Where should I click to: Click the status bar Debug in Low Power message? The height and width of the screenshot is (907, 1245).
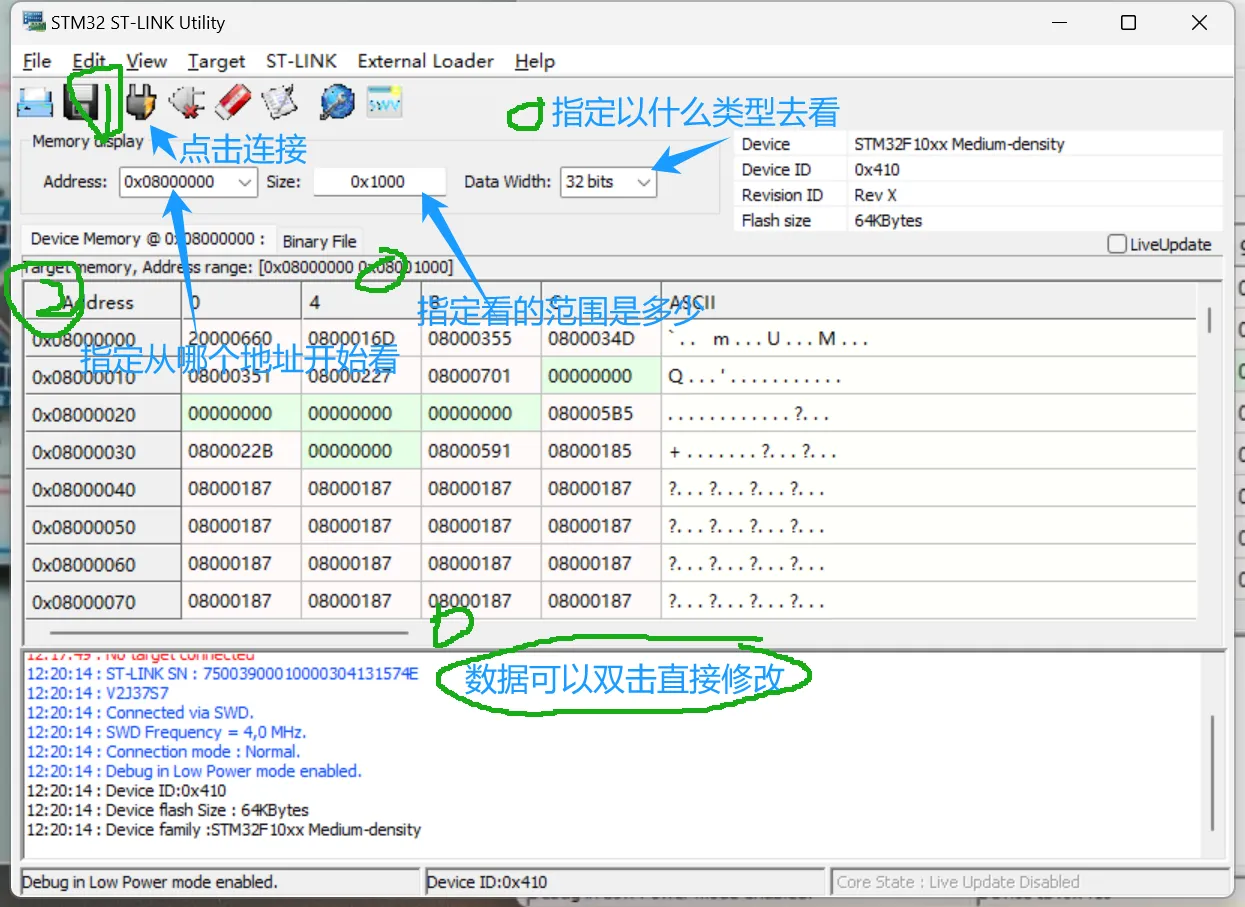pos(150,882)
